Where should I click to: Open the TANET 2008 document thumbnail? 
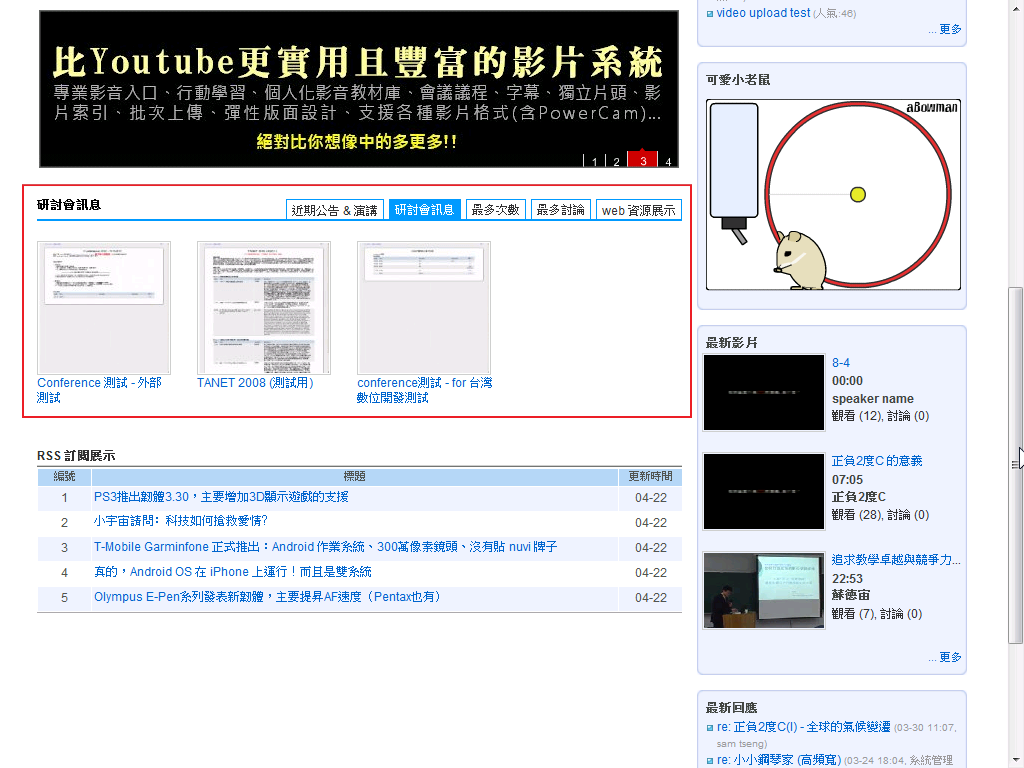coord(263,307)
